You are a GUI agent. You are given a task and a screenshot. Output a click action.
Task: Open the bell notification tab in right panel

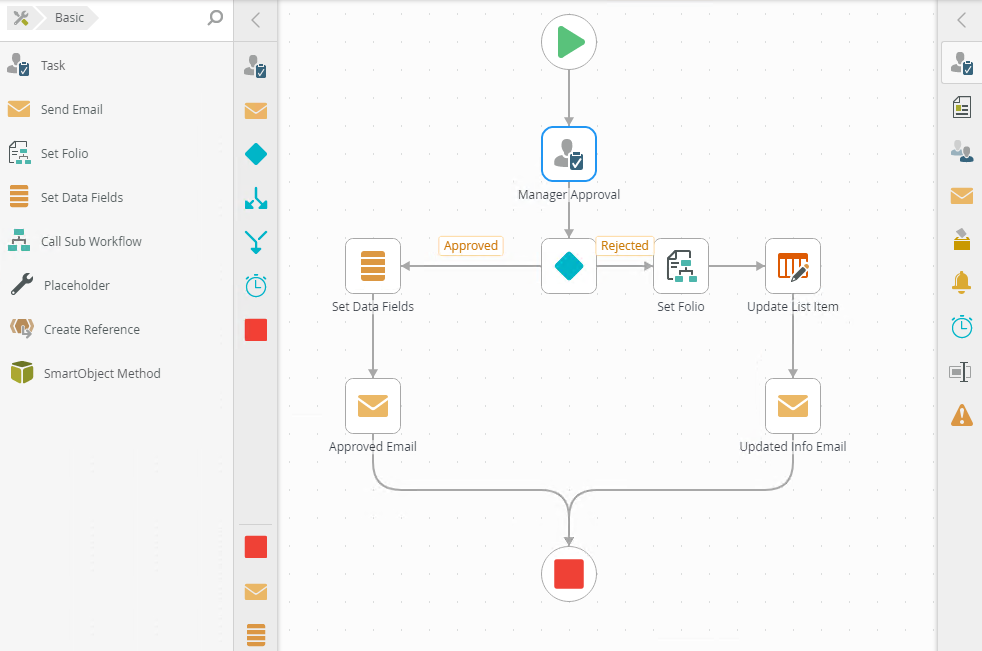point(961,283)
